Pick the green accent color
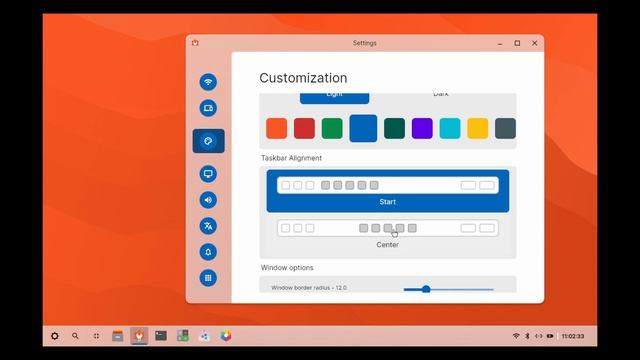The image size is (640, 360). (332, 129)
